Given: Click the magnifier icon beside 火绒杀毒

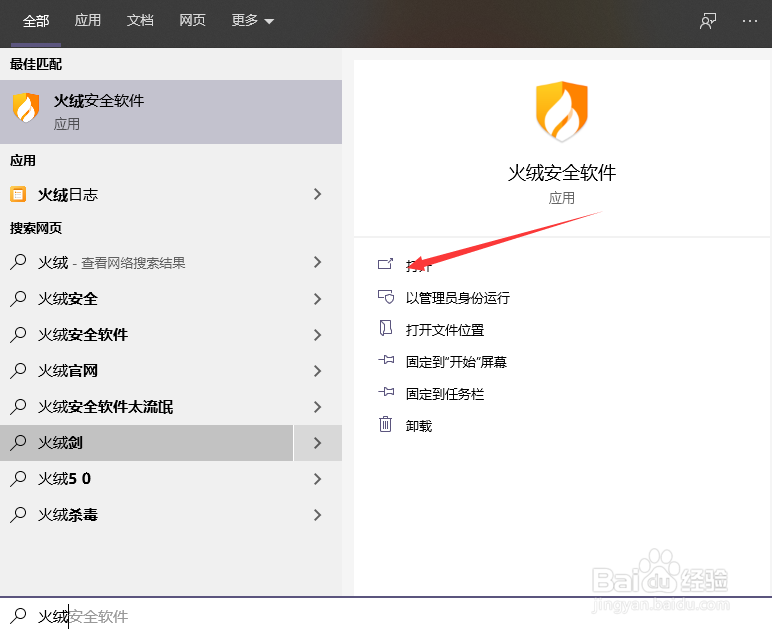Looking at the screenshot, I should click(x=18, y=515).
